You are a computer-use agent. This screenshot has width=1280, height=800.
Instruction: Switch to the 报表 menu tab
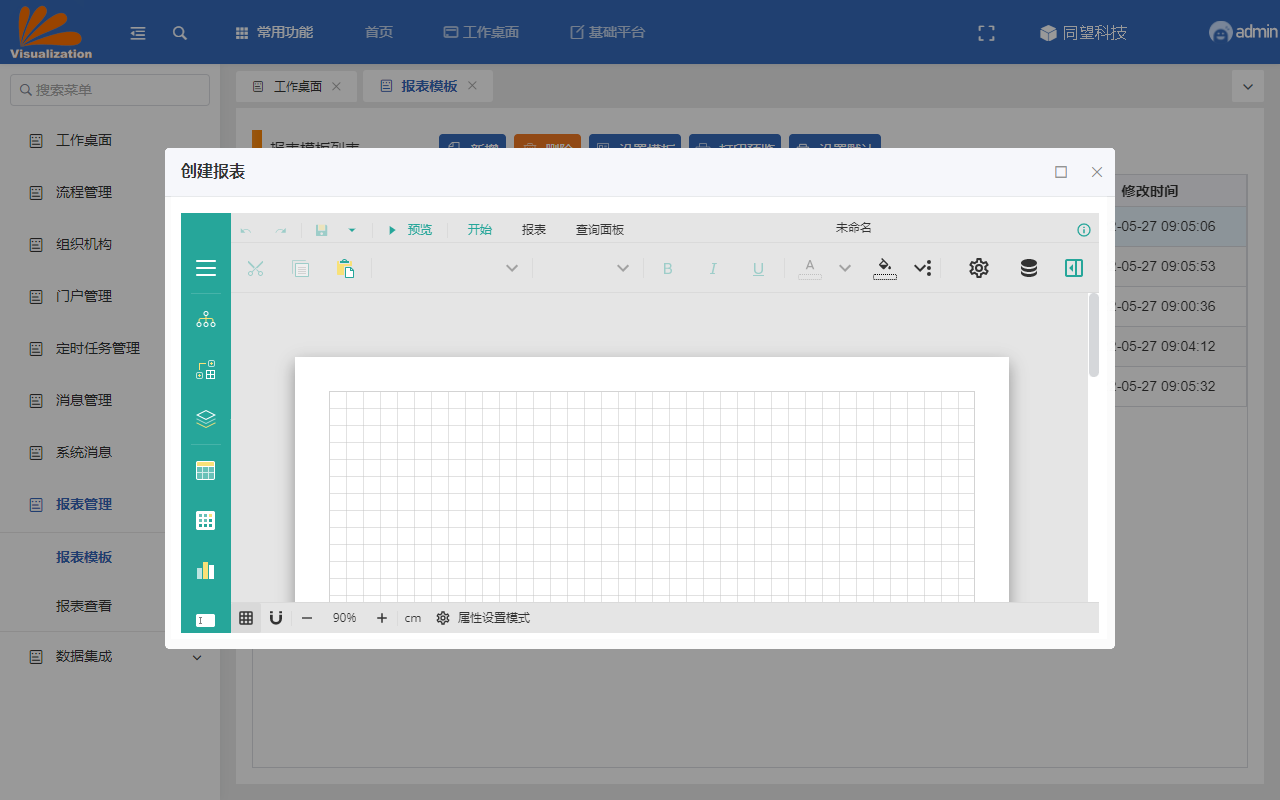point(534,230)
